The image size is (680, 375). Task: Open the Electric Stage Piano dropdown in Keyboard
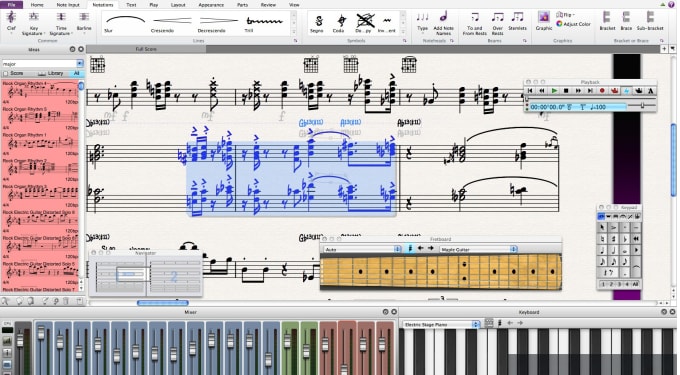tap(441, 324)
